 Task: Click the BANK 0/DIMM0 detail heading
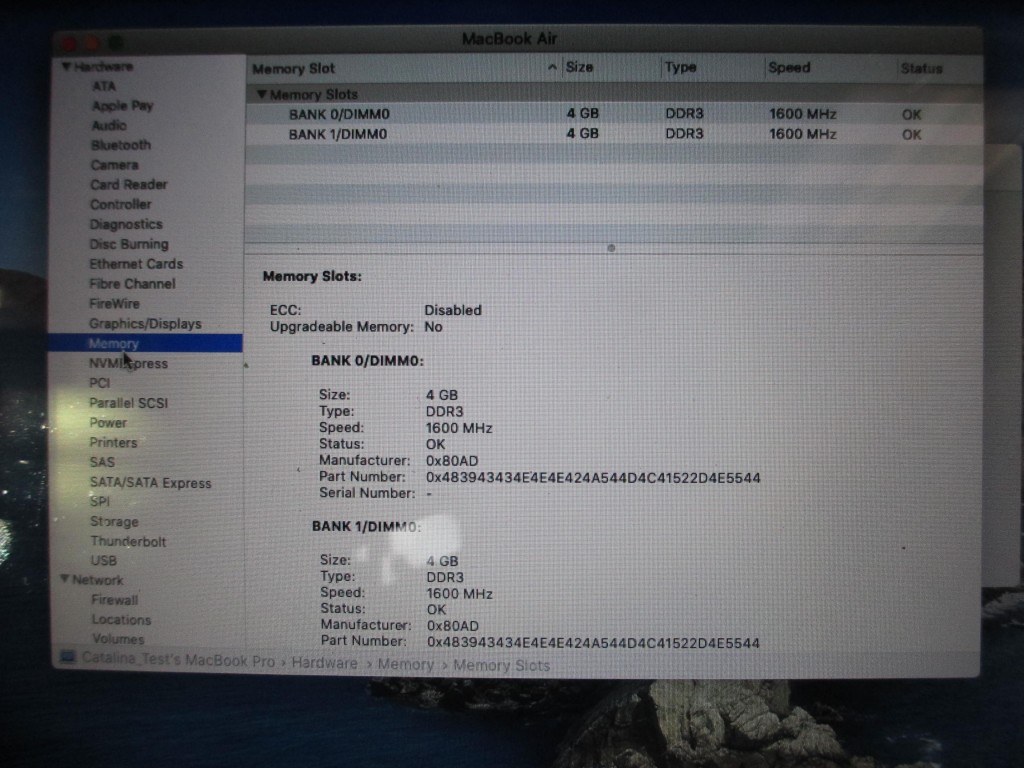coord(368,361)
